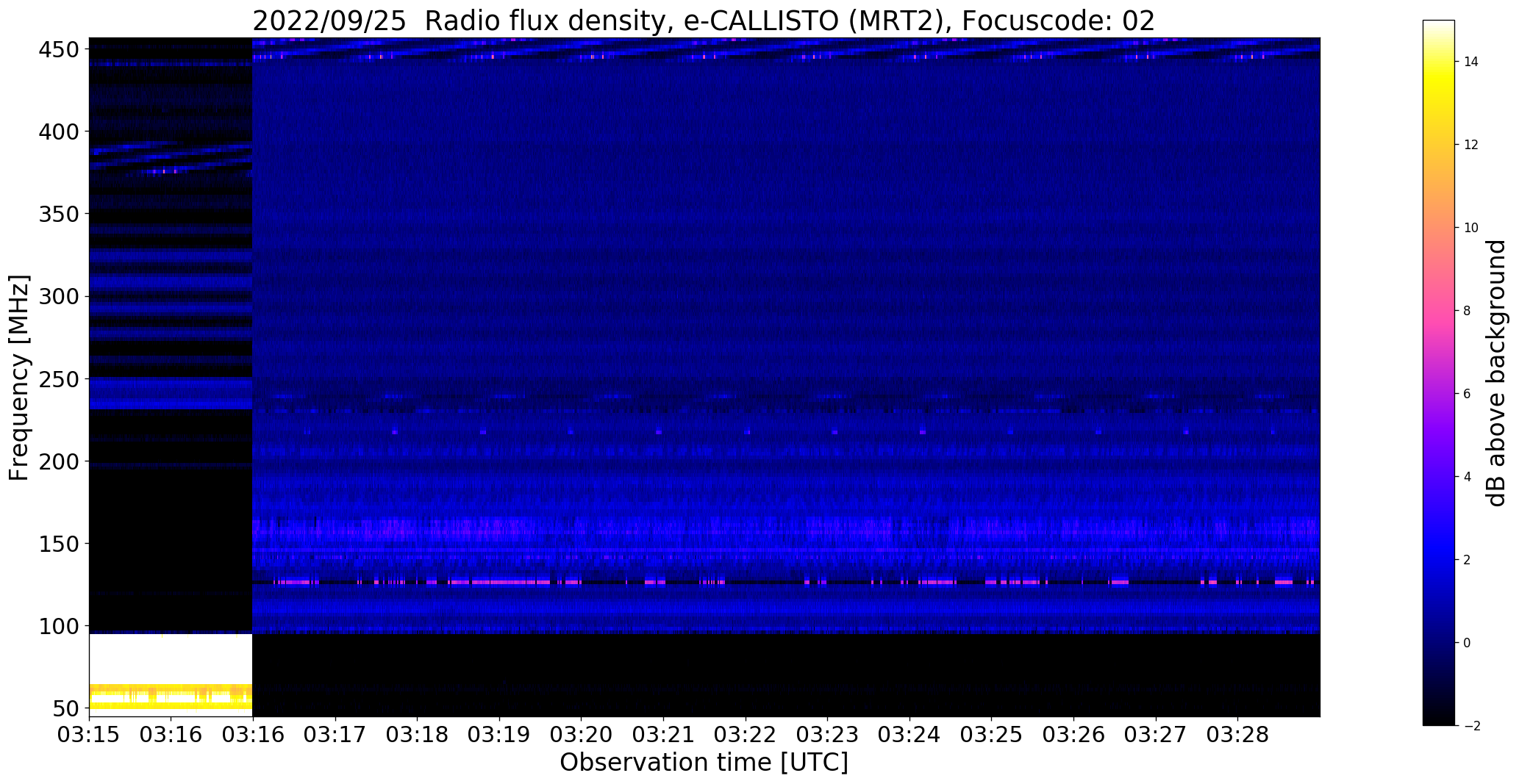Click the colorbar tick label 6
The image size is (1519, 784).
(1468, 394)
